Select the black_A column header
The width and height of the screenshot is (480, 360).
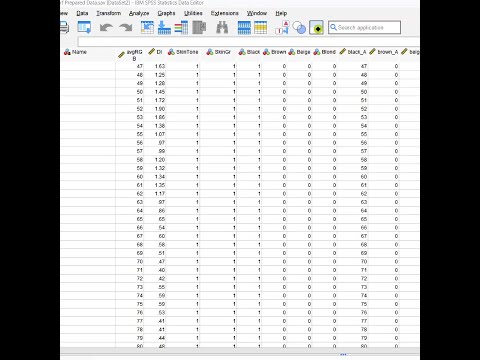(353, 54)
